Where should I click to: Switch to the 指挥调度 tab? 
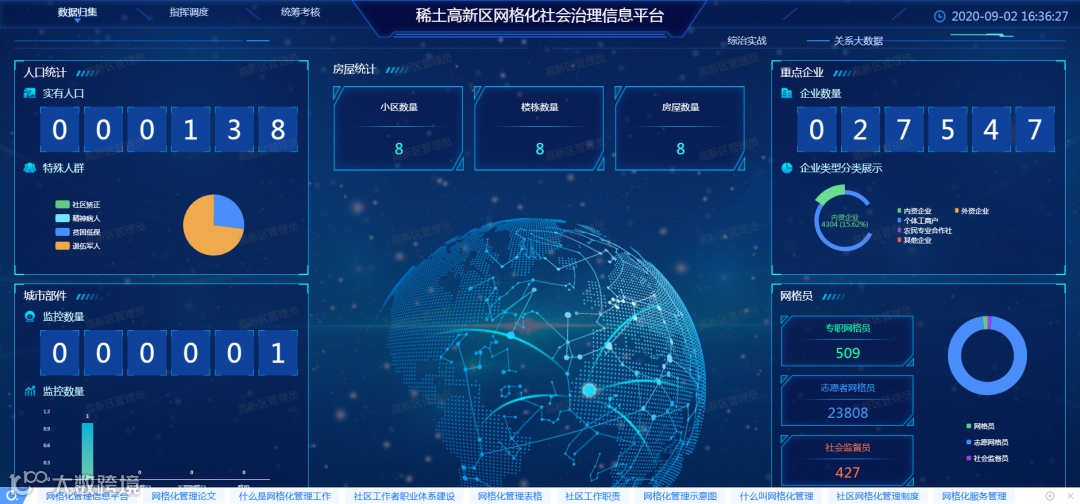pos(189,12)
